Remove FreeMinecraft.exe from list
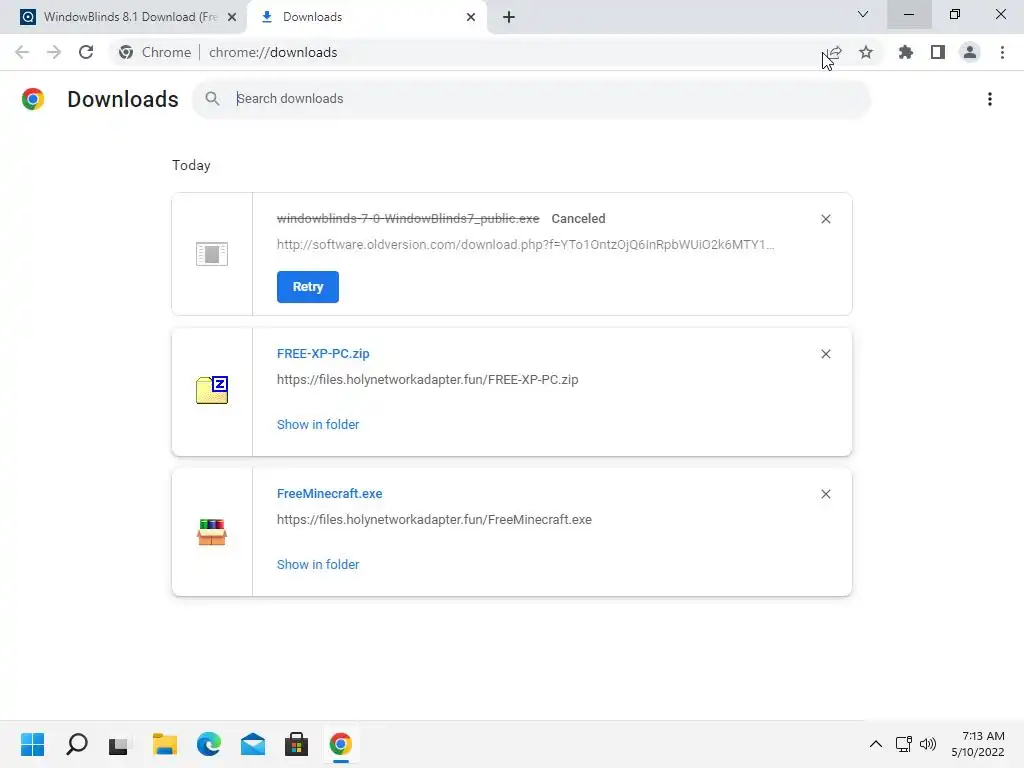This screenshot has width=1024, height=768. coord(825,494)
